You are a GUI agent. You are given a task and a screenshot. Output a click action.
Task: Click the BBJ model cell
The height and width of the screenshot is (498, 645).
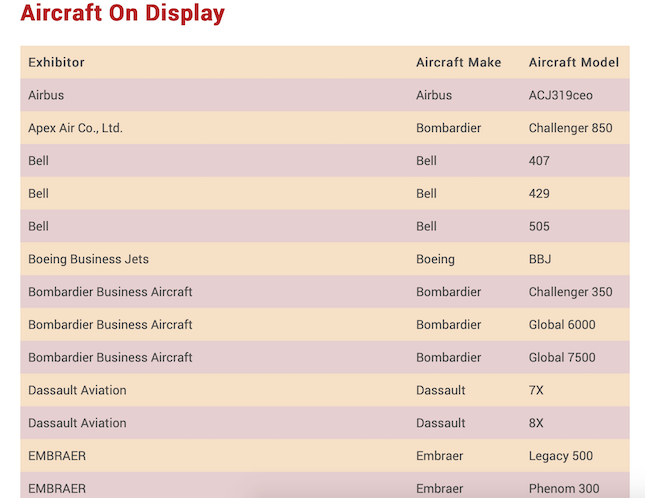tap(540, 259)
